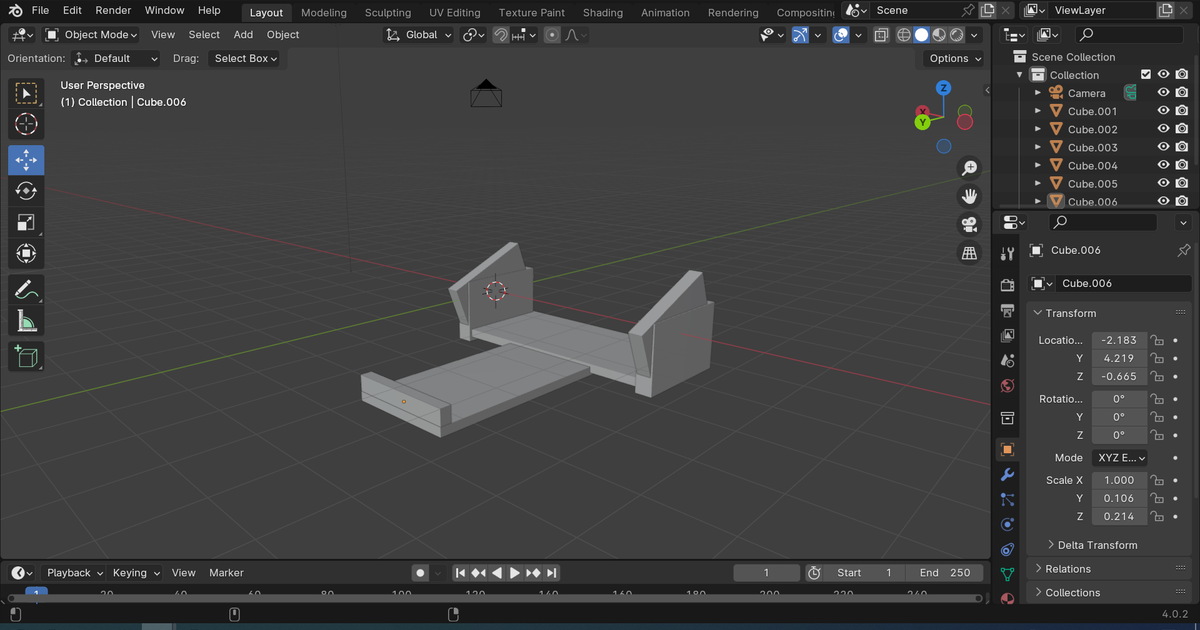
Task: Open the Render menu
Action: tap(112, 10)
